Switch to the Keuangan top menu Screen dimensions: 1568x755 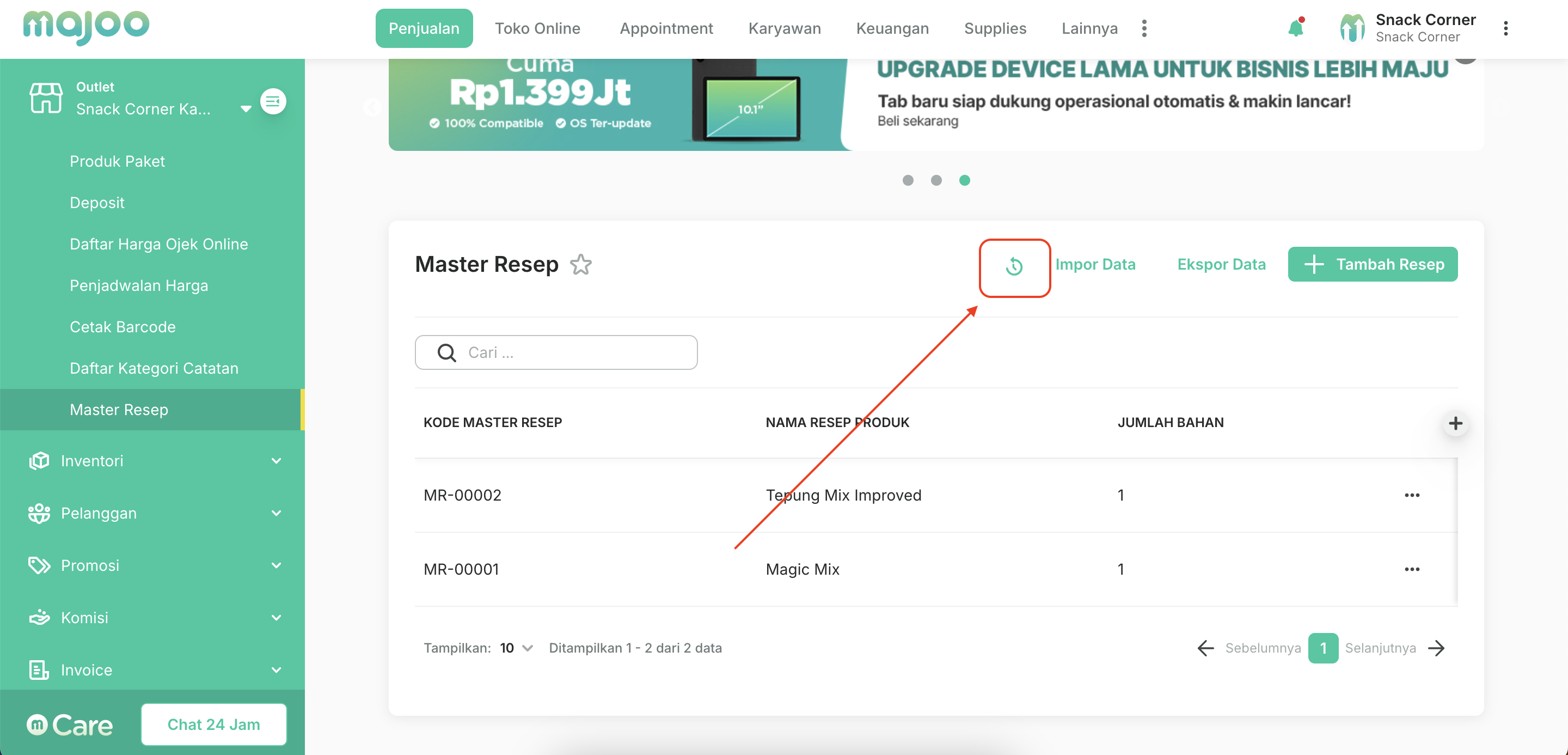click(x=892, y=29)
